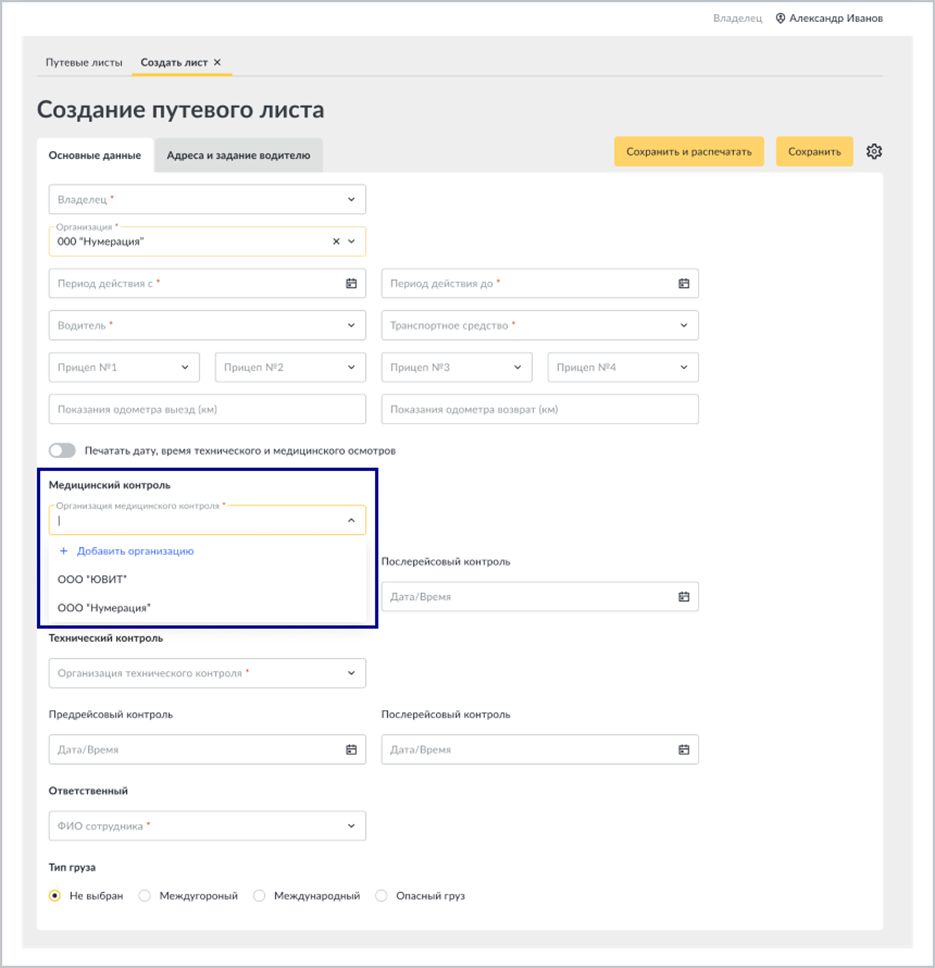Open the Адреса и задание водителю tab

point(238,156)
